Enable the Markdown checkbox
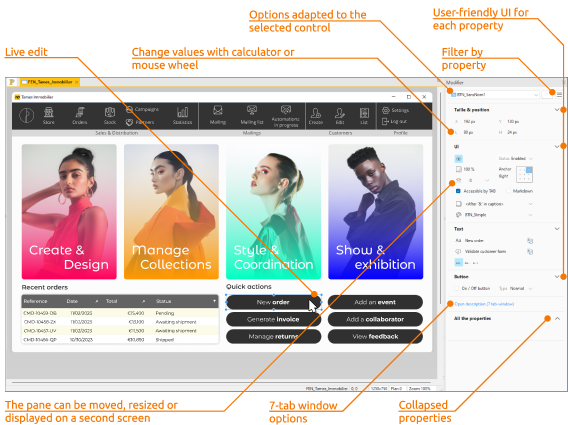Viewport: 568px width, 425px height. (x=508, y=191)
